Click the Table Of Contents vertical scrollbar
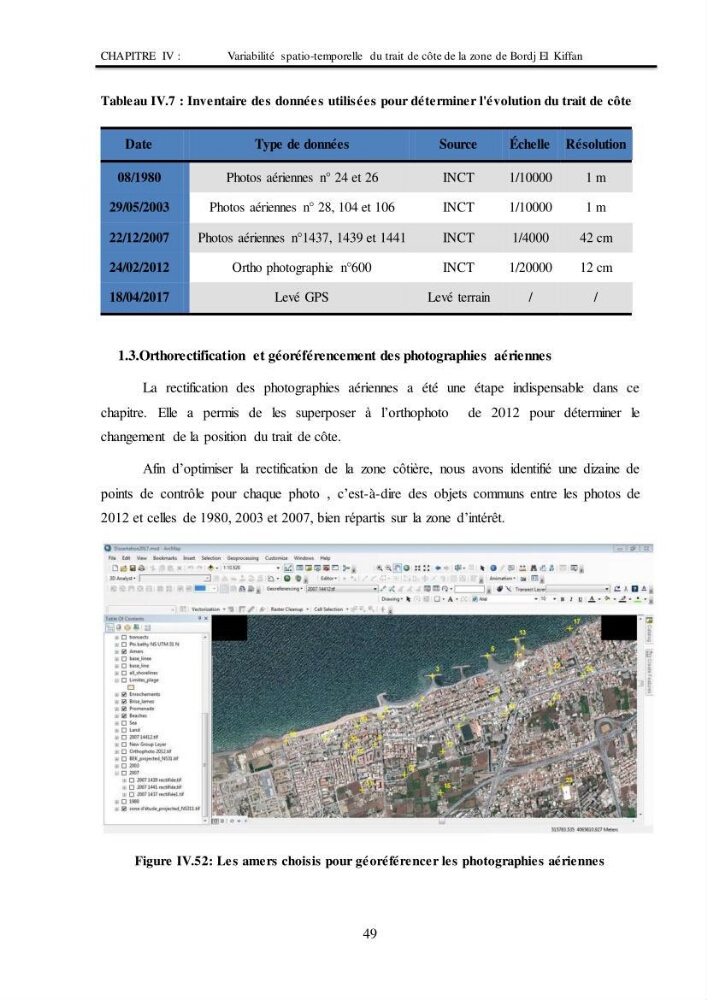 coord(205,728)
